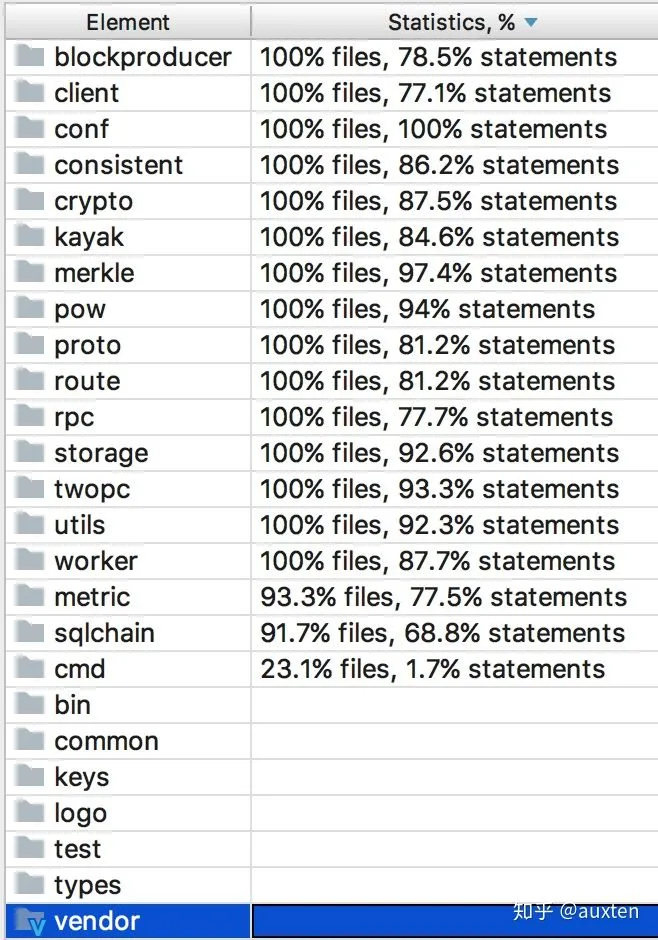
Task: Select the cmd package name
Action: (80, 669)
